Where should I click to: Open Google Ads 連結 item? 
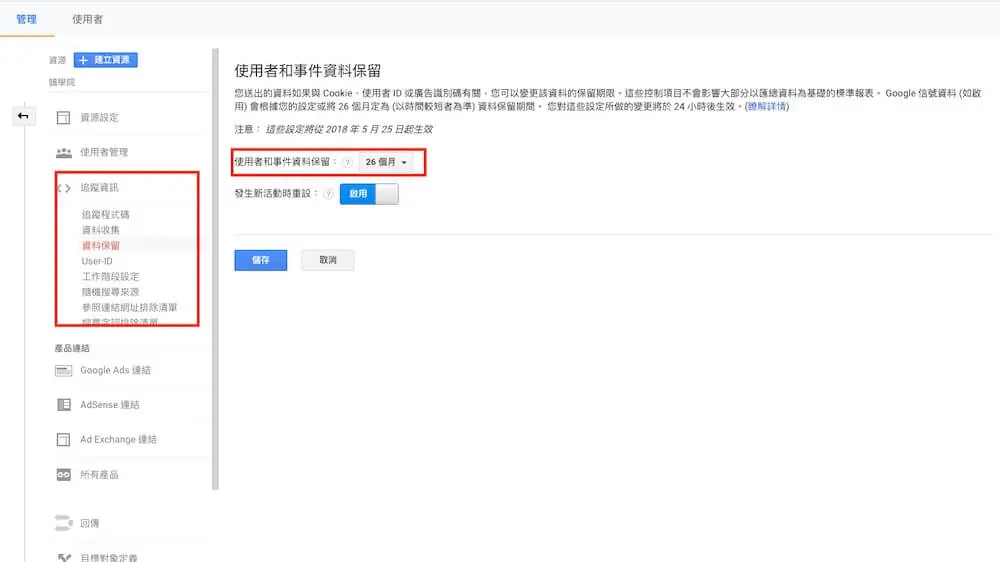tap(115, 371)
